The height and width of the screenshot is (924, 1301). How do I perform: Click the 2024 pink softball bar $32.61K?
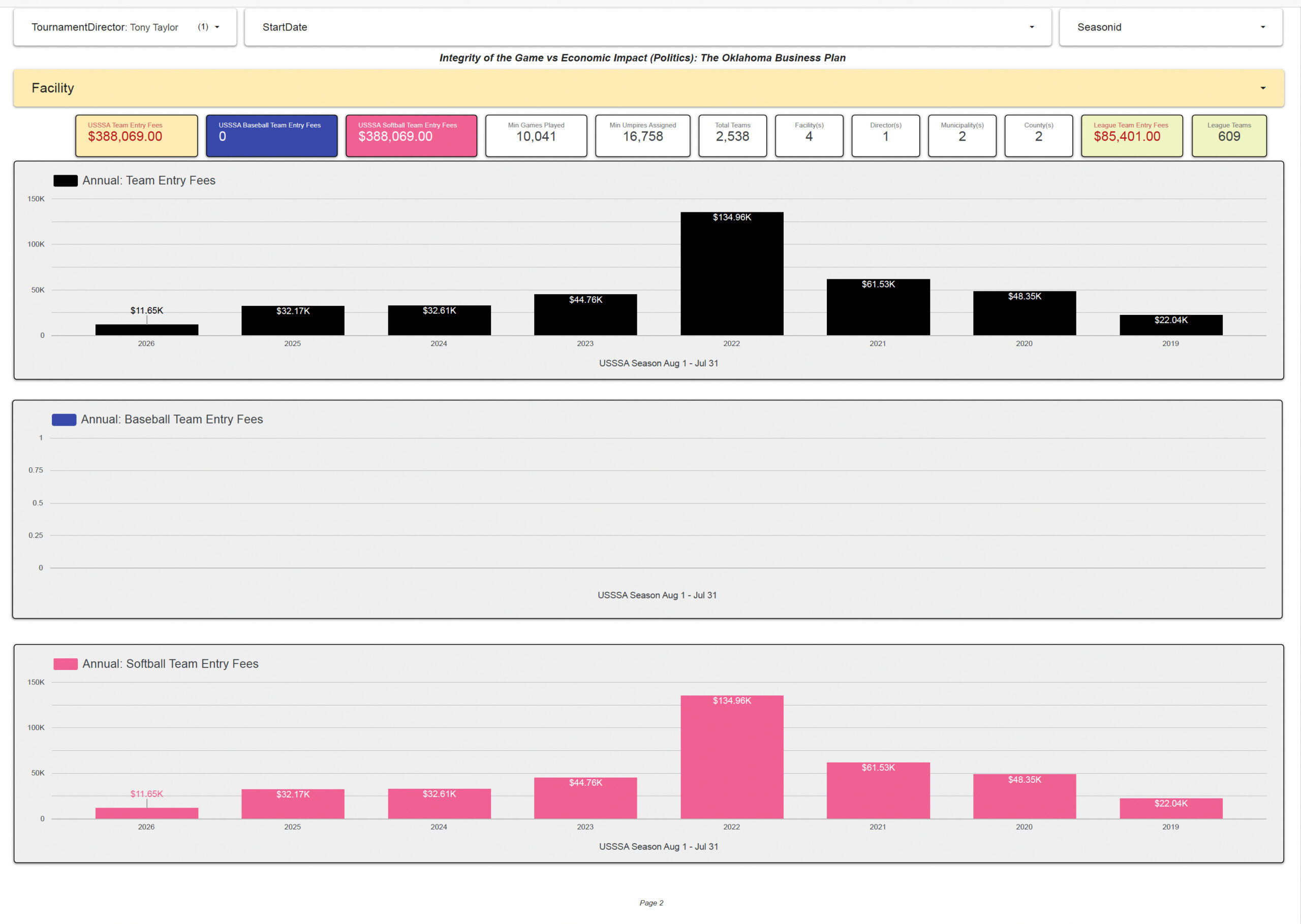pos(439,804)
